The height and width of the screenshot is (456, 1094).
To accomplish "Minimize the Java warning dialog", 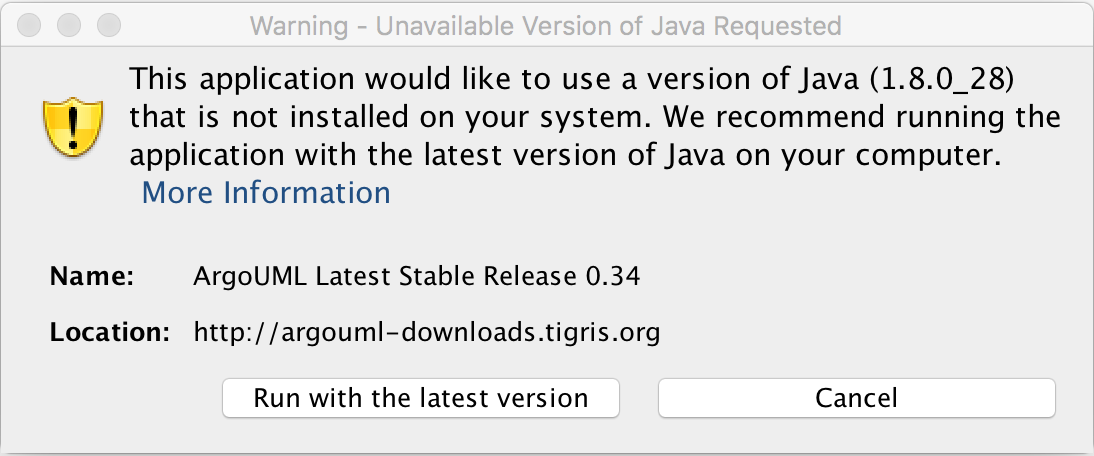I will pos(69,24).
